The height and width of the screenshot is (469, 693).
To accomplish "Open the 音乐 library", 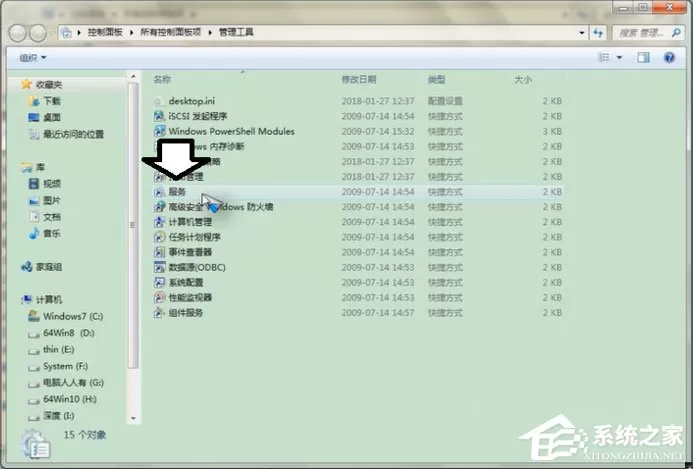I will pos(52,234).
